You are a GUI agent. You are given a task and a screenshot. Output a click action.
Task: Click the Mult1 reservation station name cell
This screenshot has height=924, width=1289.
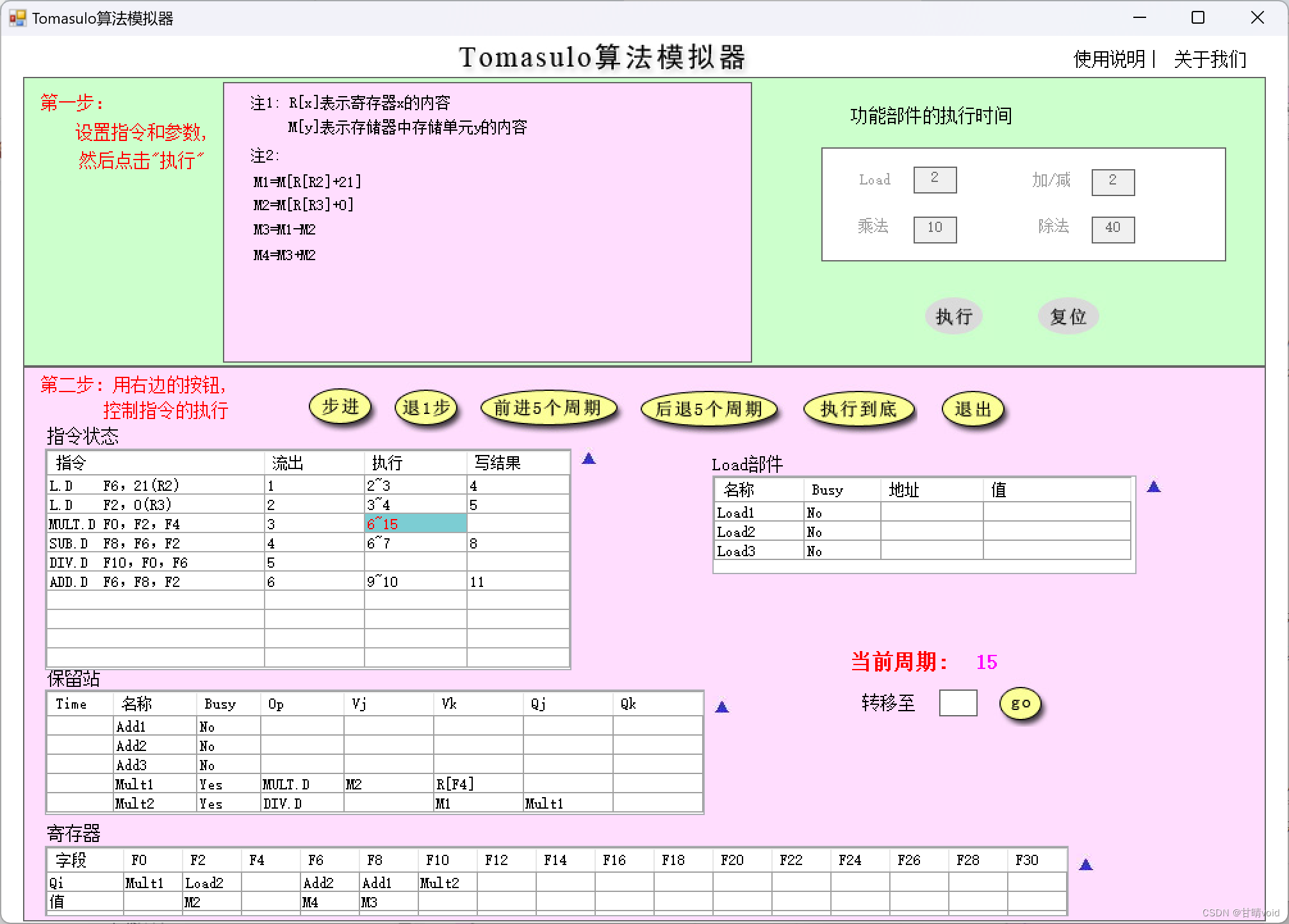(155, 784)
